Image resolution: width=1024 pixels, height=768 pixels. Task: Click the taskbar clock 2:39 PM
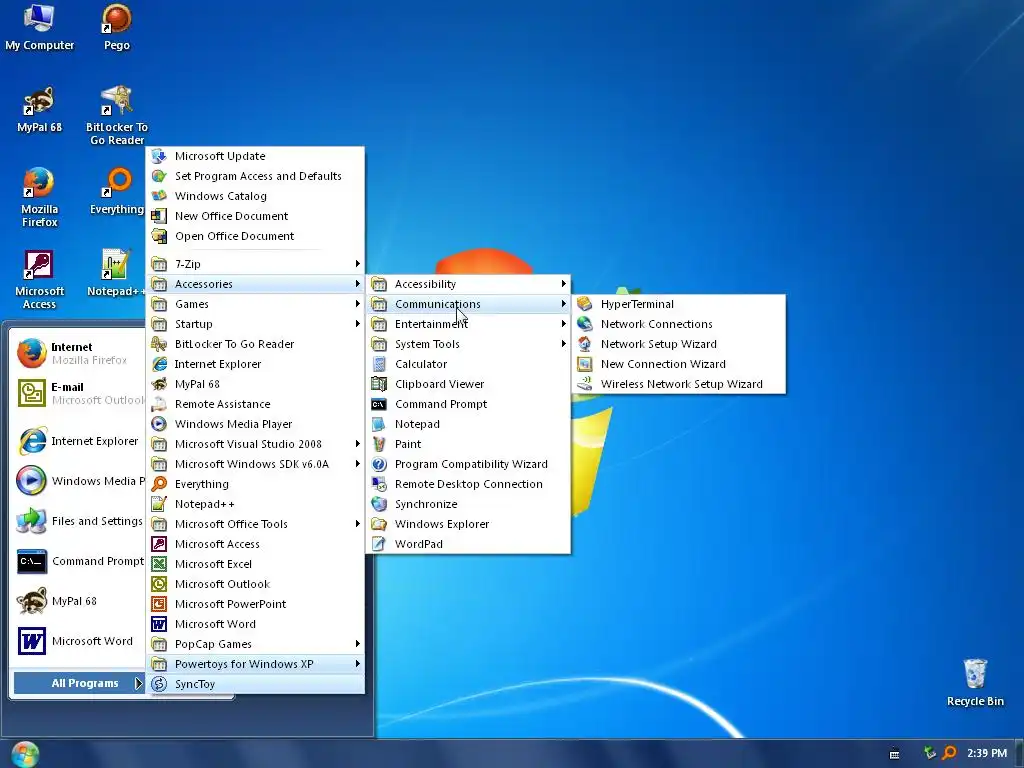[987, 754]
